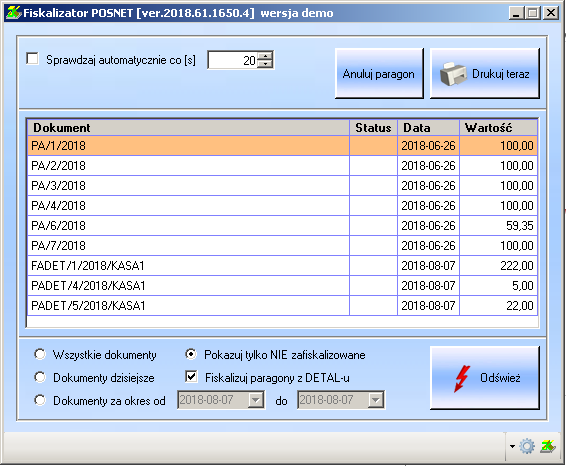Open the end date dropdown after 'do'
Viewport: 566px width, 466px height.
click(x=376, y=400)
